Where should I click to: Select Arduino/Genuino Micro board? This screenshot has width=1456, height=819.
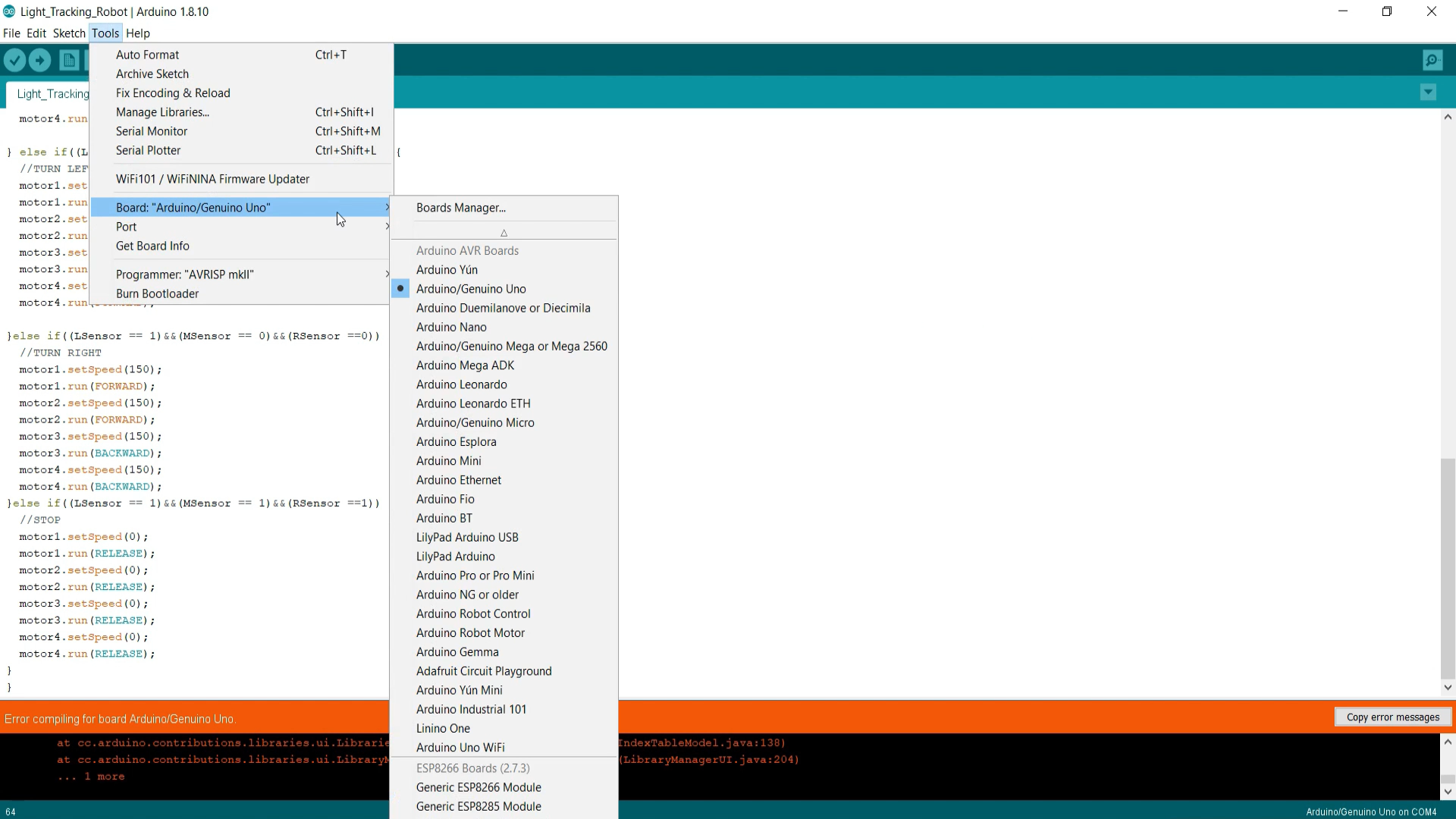504,422
